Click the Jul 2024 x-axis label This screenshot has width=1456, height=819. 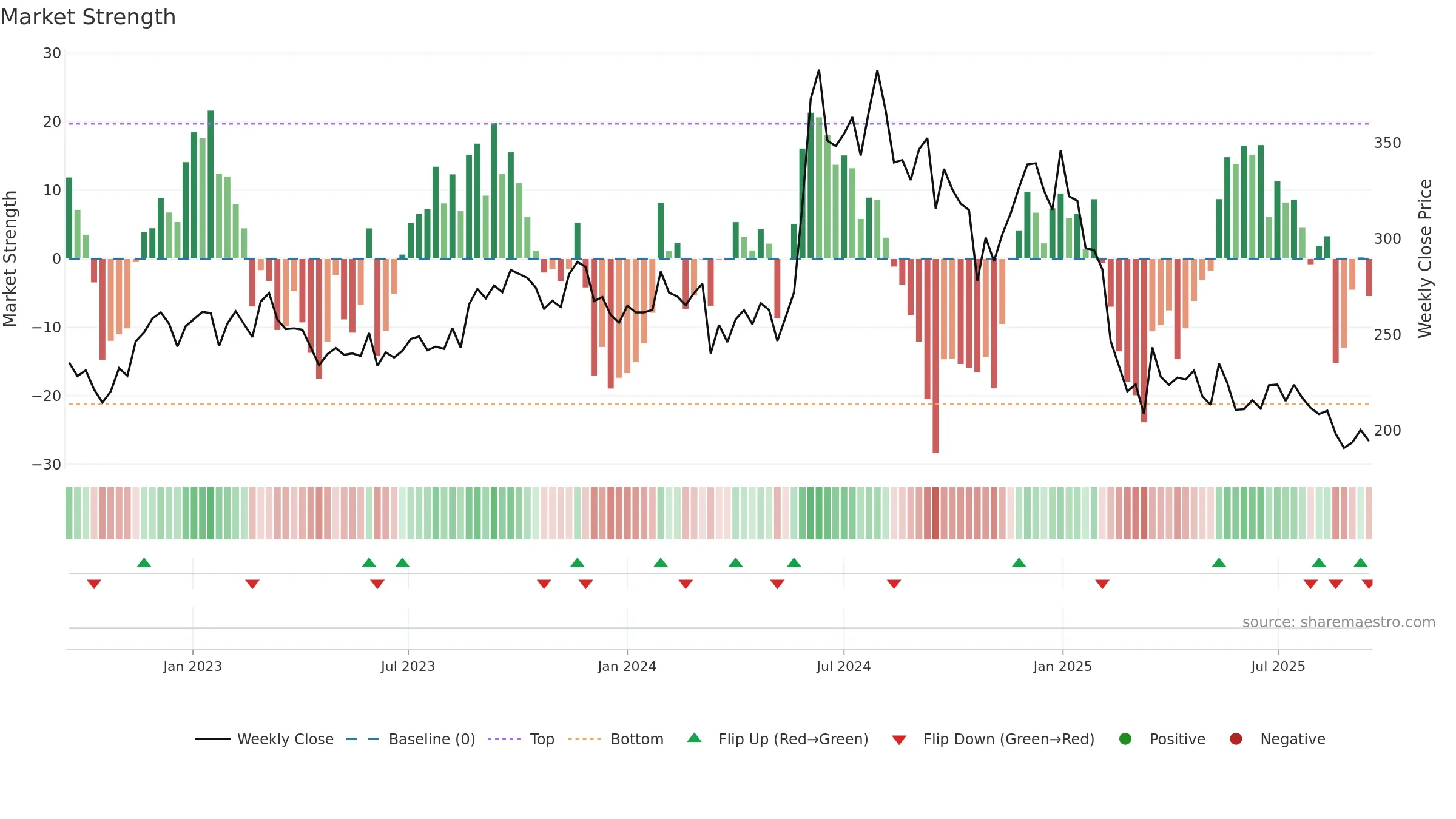click(843, 666)
